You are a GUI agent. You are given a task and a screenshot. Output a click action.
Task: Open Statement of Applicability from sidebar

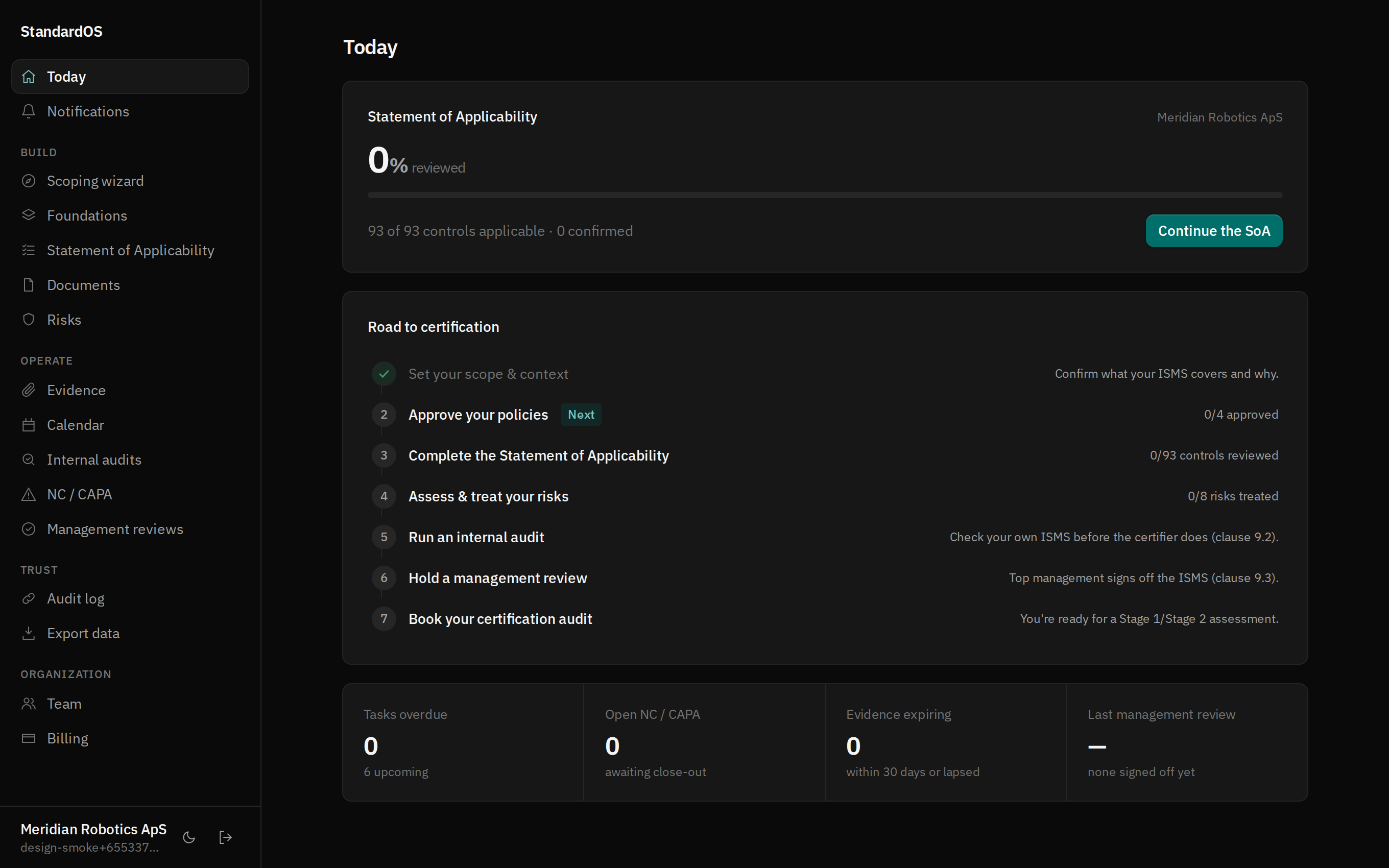tap(130, 250)
